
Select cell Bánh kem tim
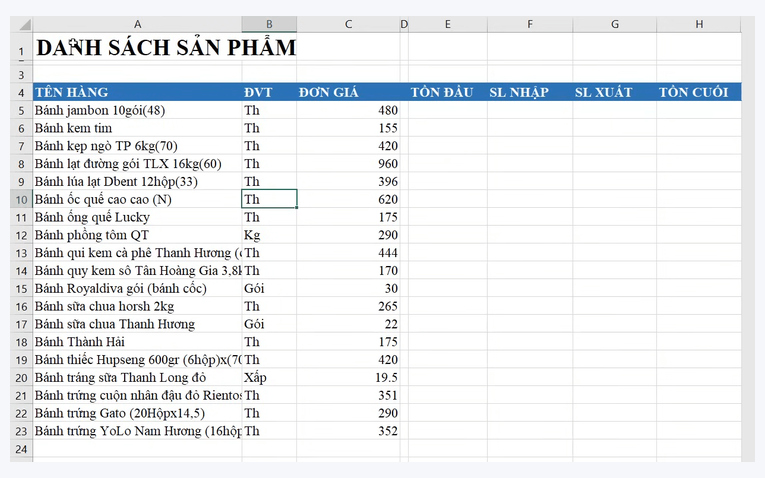[137, 128]
